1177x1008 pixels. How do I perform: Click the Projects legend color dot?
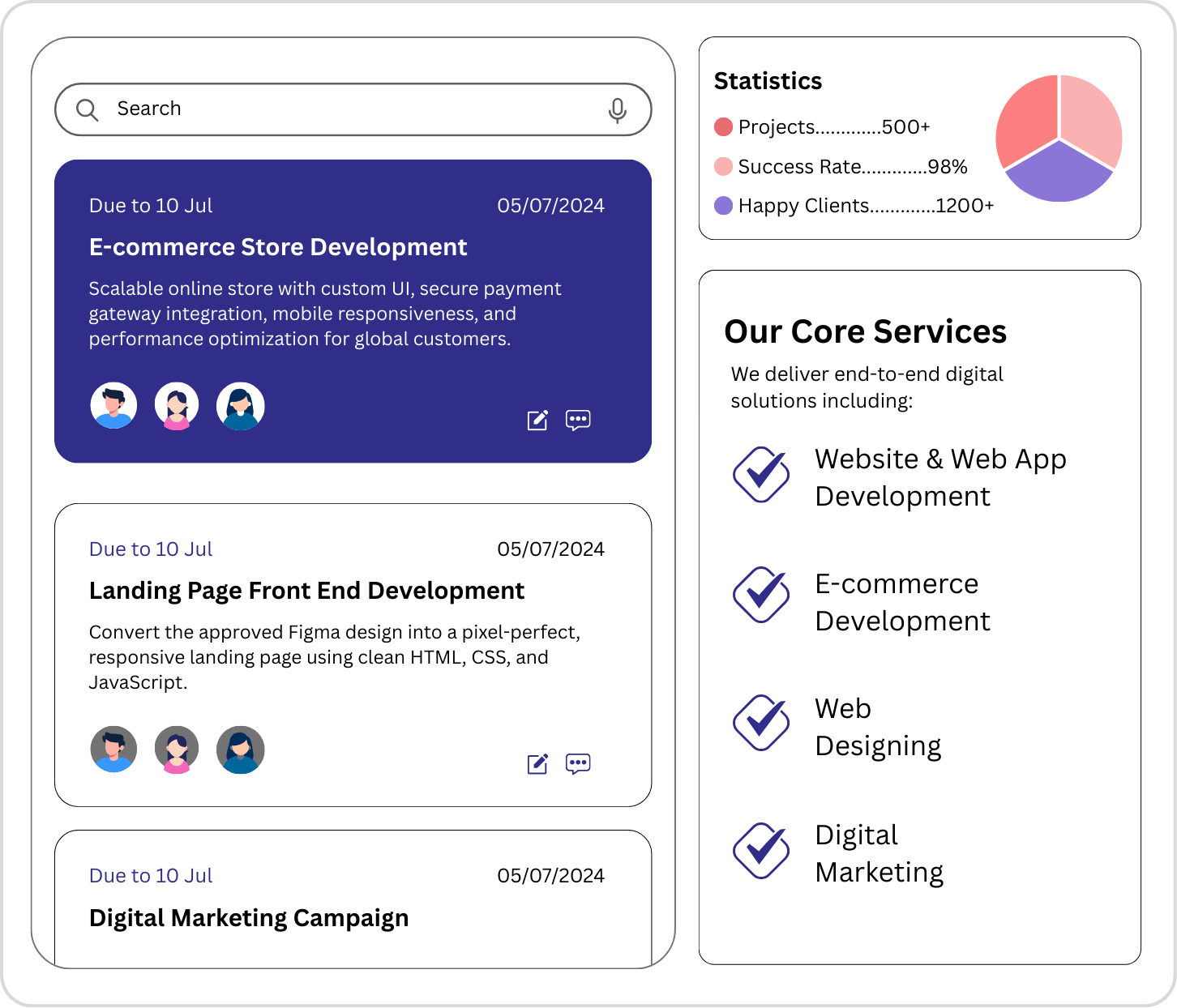tap(723, 127)
